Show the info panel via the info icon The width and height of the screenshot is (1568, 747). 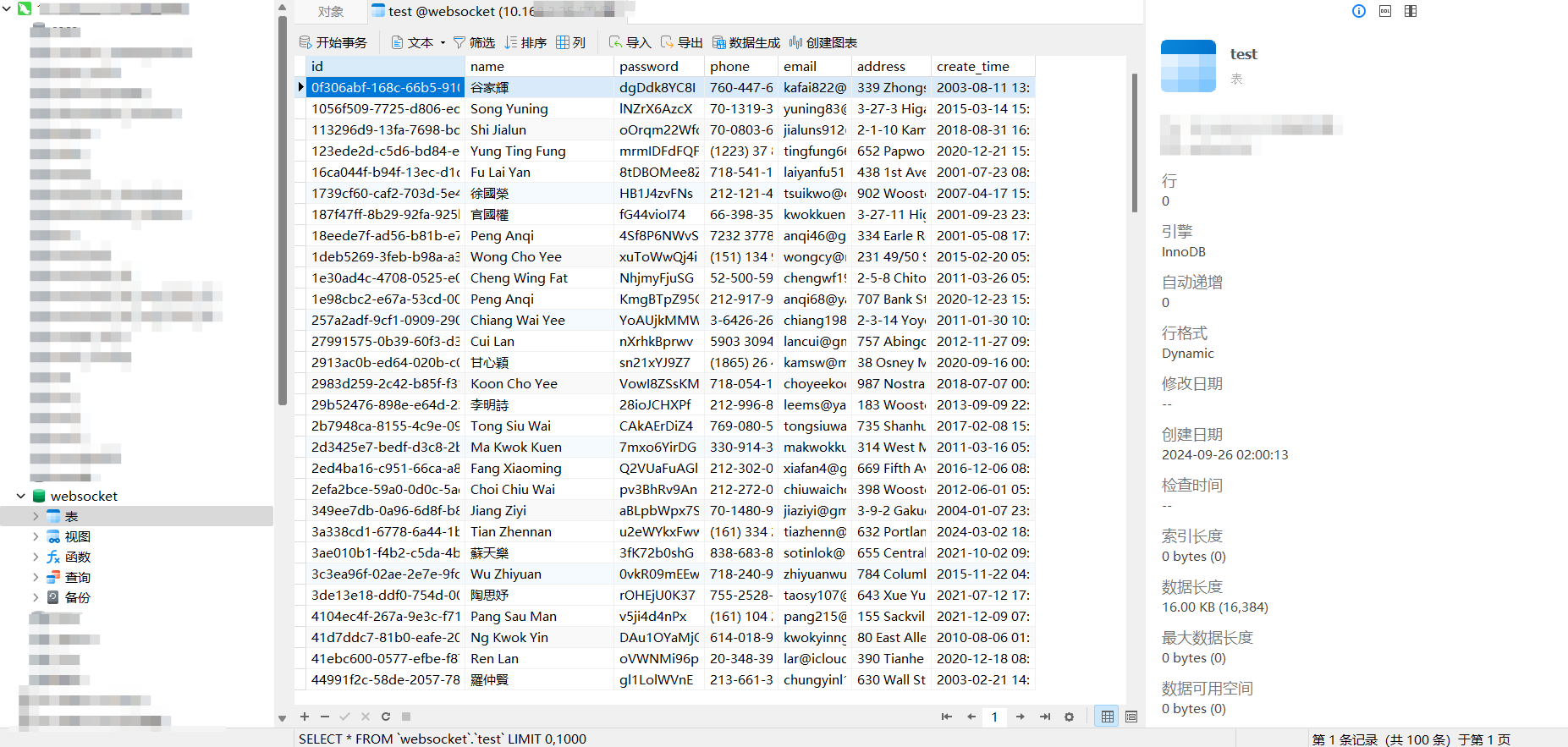[1359, 11]
